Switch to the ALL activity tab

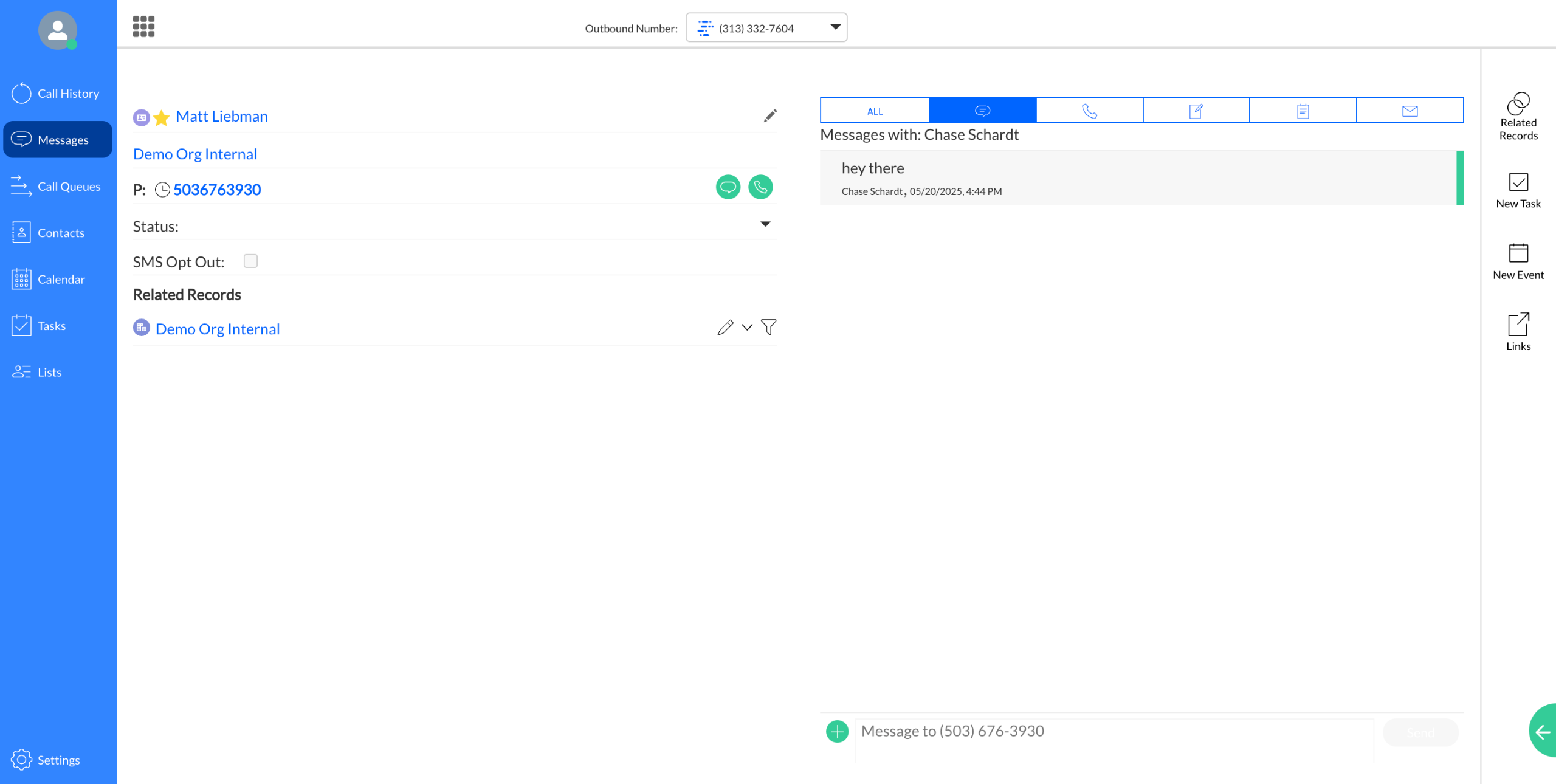(874, 111)
